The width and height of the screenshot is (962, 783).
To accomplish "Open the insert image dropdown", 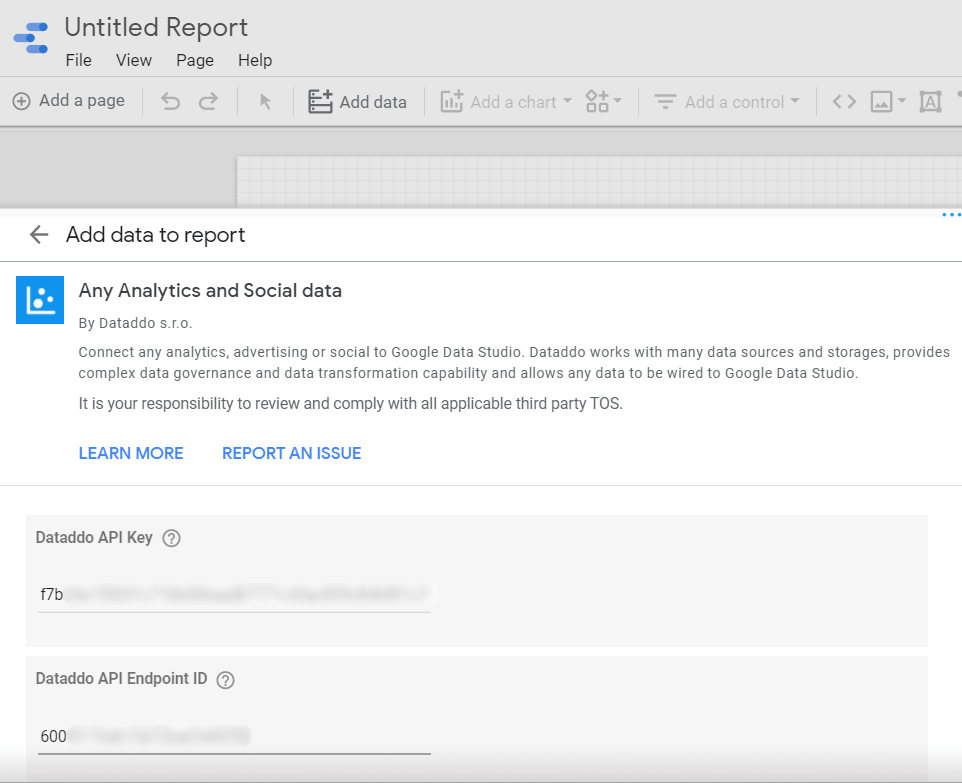I will [x=888, y=101].
